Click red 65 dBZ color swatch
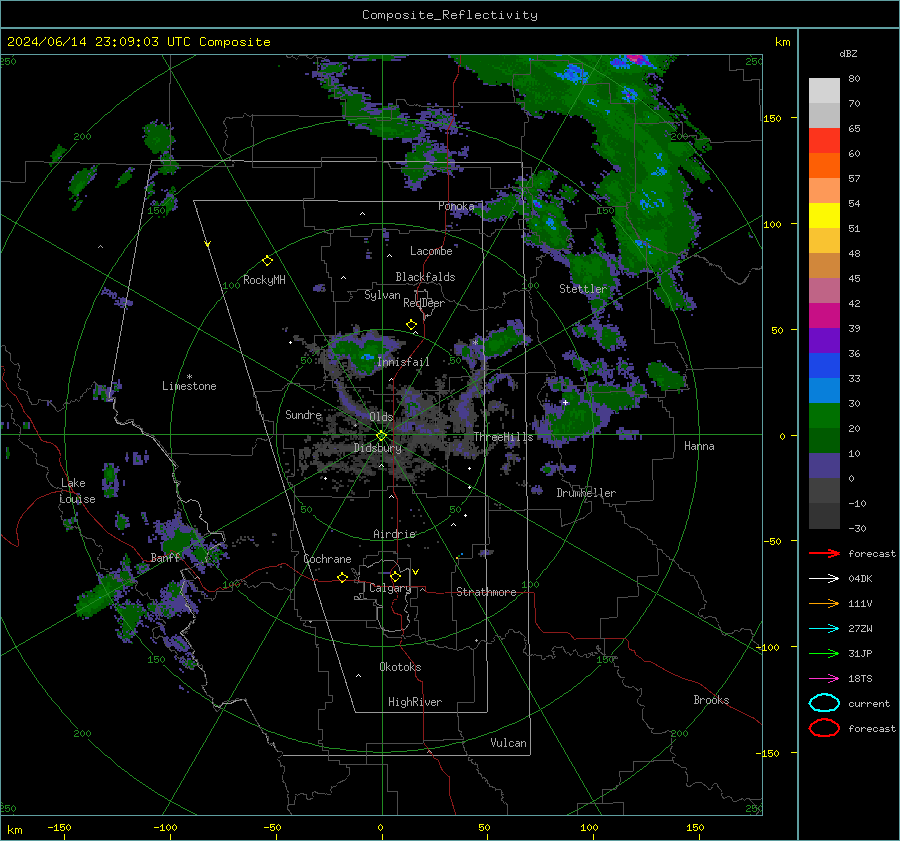 824,140
